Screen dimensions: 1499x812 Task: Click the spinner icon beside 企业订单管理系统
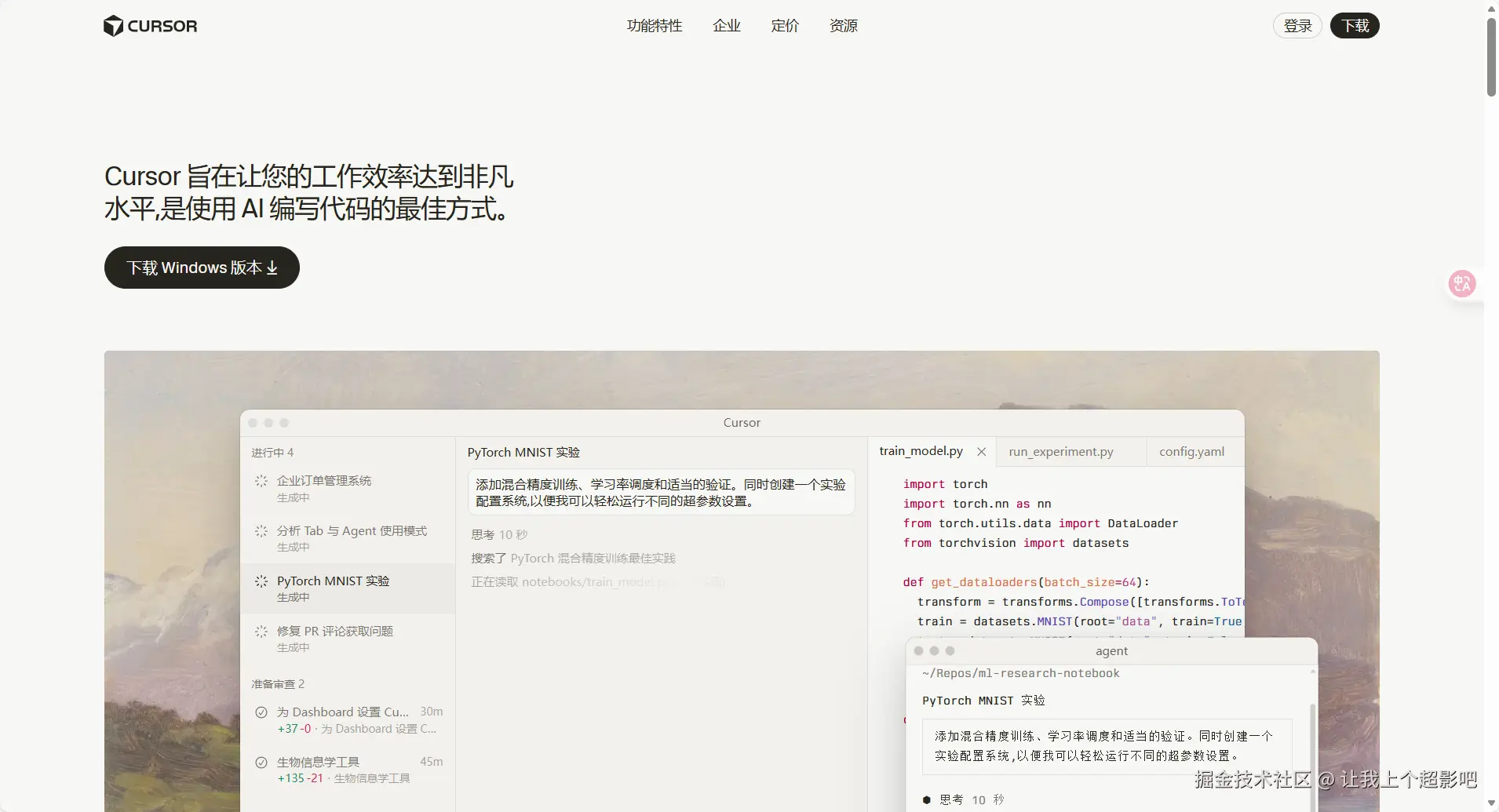[x=261, y=481]
